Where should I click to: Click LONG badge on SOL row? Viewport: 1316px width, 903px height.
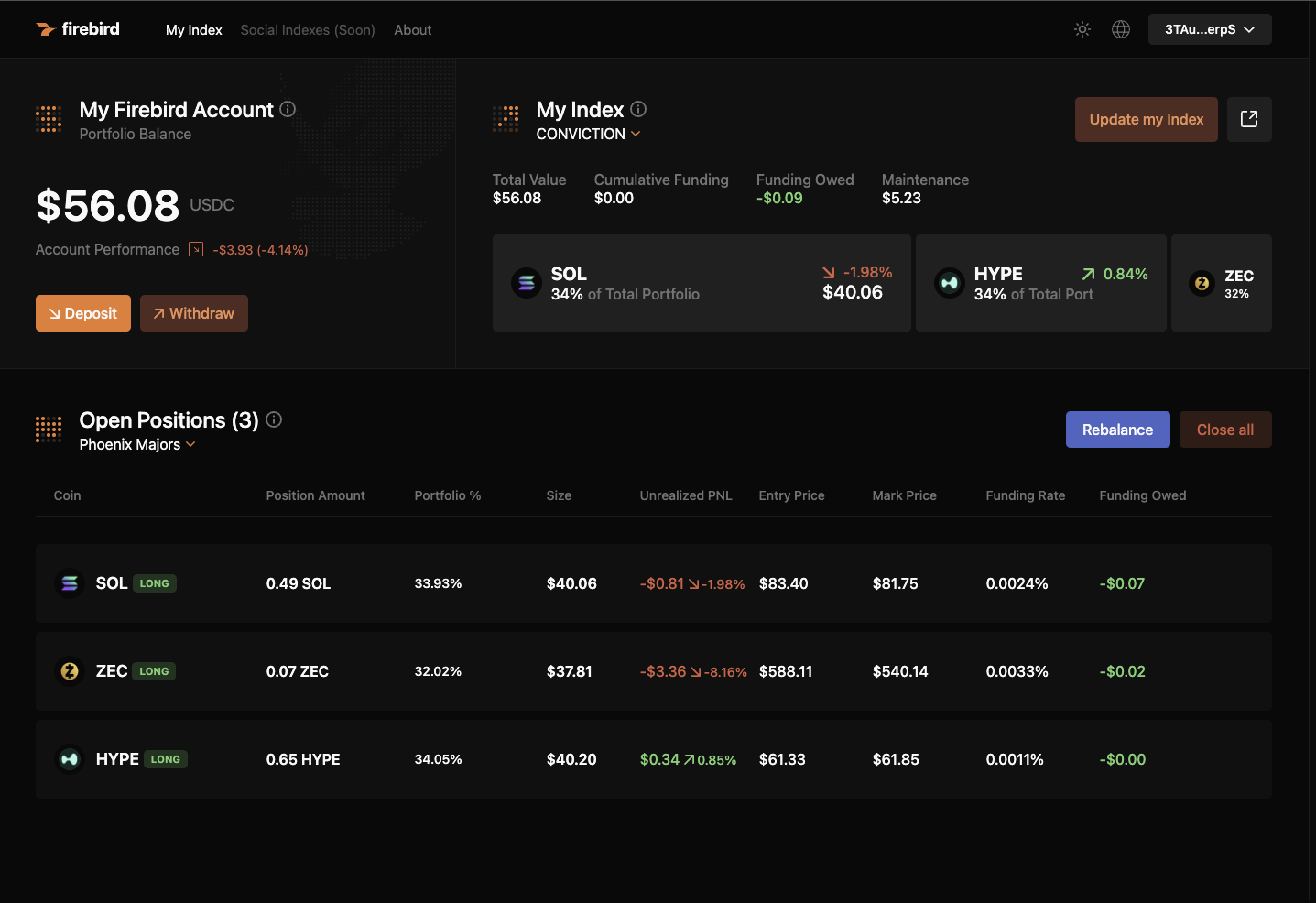click(155, 583)
